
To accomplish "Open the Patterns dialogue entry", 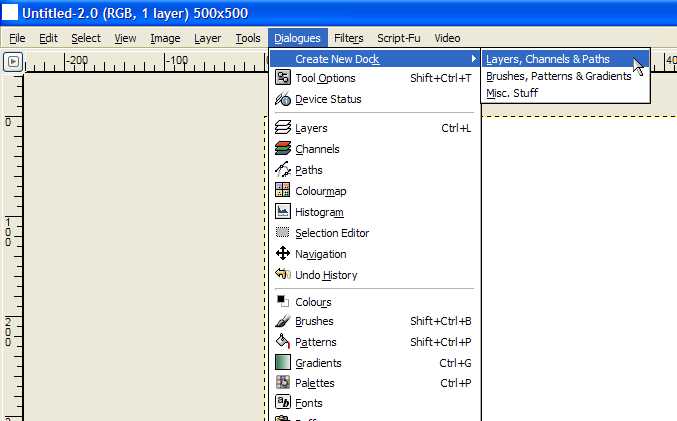I will tap(375, 342).
